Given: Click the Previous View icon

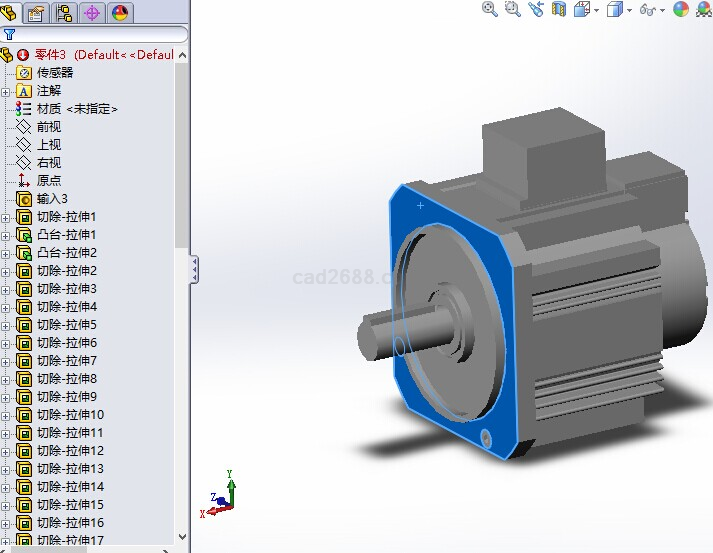Looking at the screenshot, I should tap(536, 9).
